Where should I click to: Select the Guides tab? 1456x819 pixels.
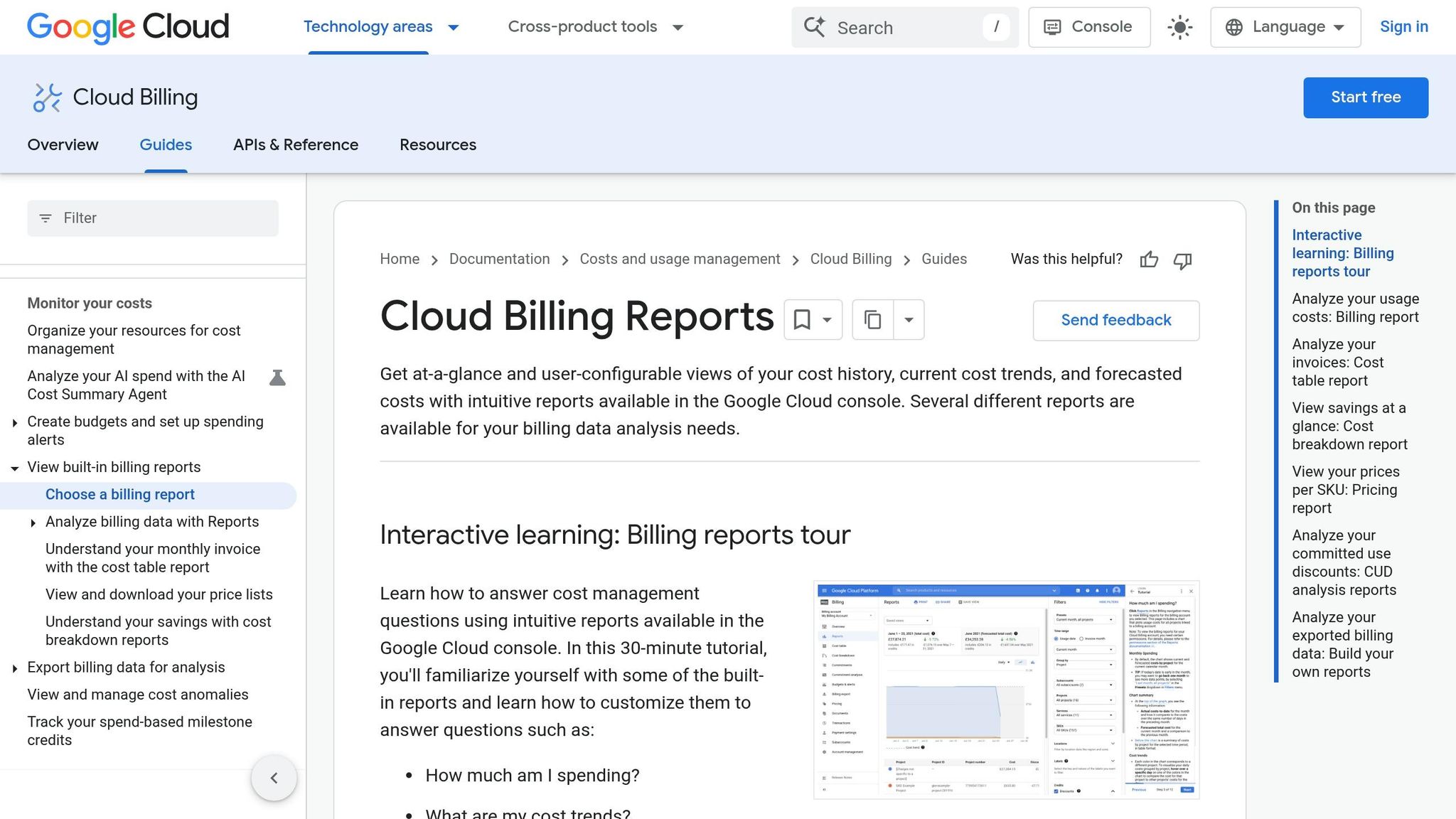[166, 144]
